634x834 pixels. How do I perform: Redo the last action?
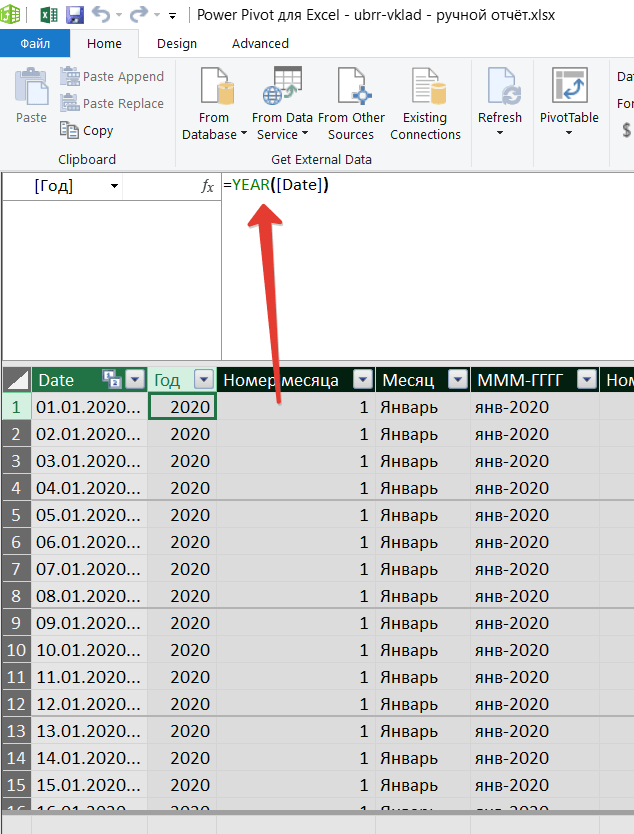(x=139, y=14)
